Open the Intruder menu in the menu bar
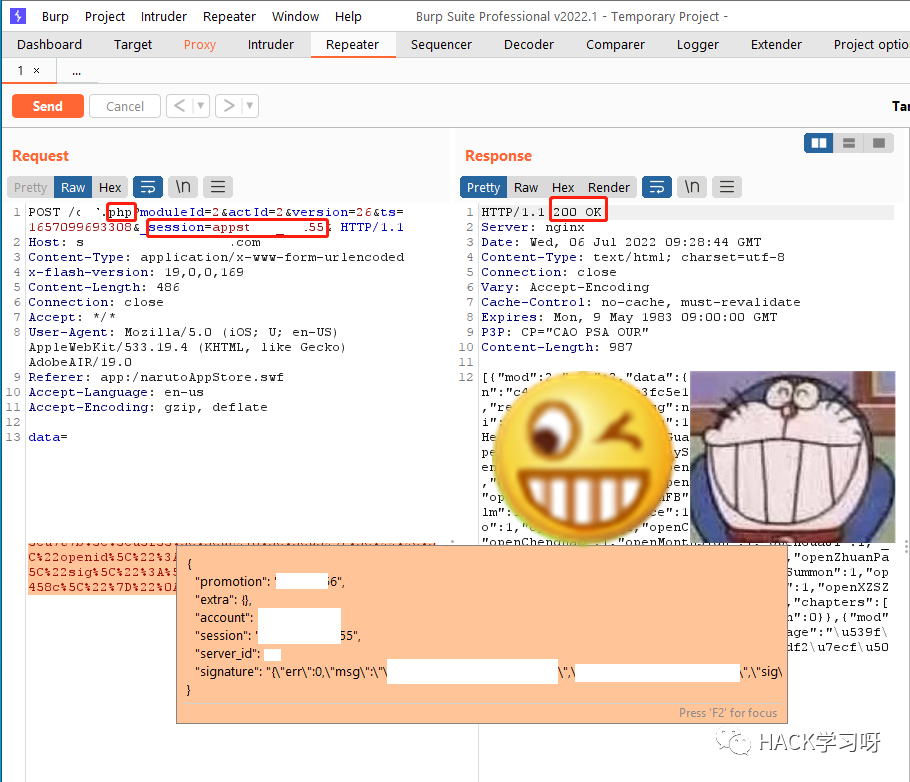The image size is (910, 782). tap(164, 17)
